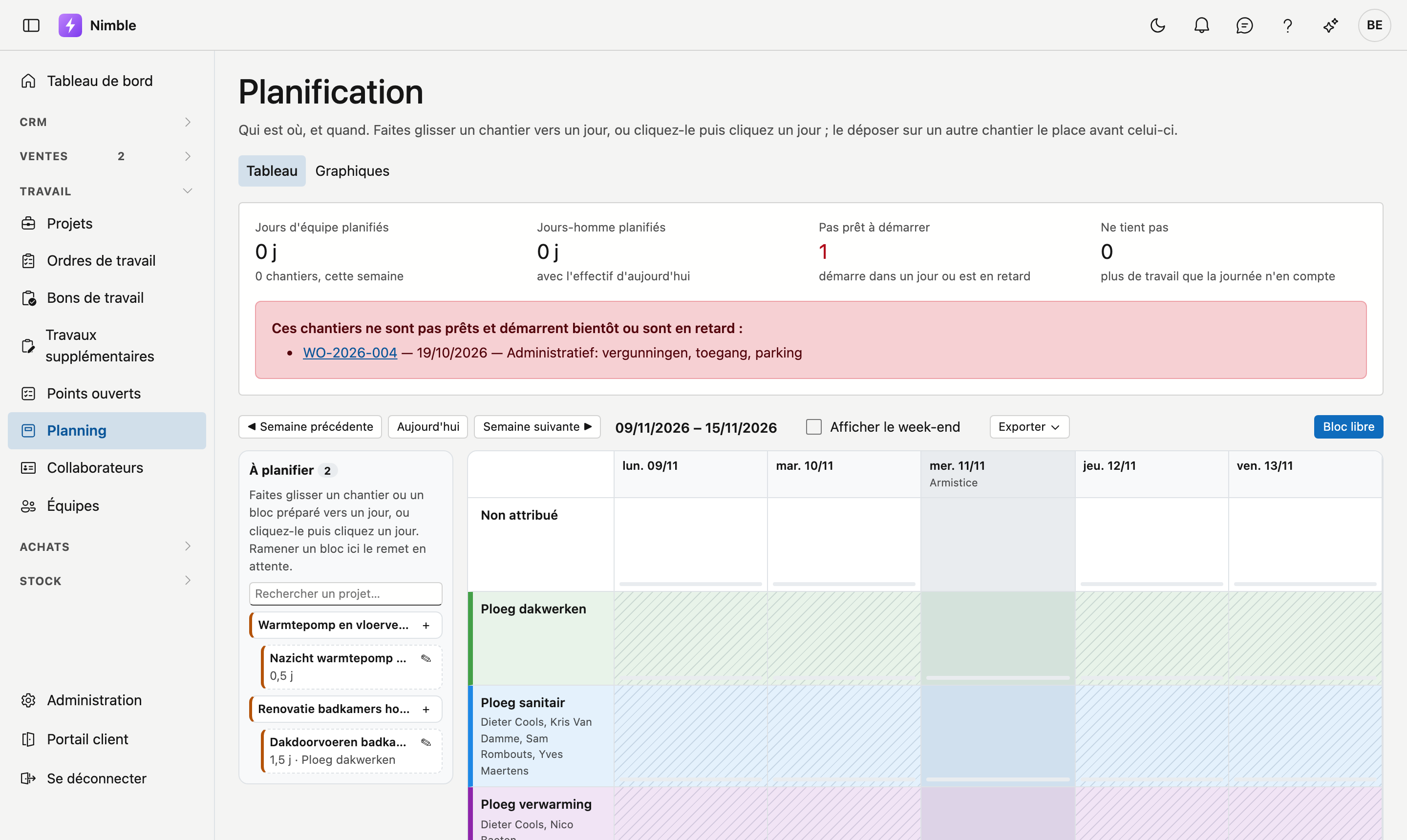Open Portail client
This screenshot has width=1407, height=840.
pos(107,740)
